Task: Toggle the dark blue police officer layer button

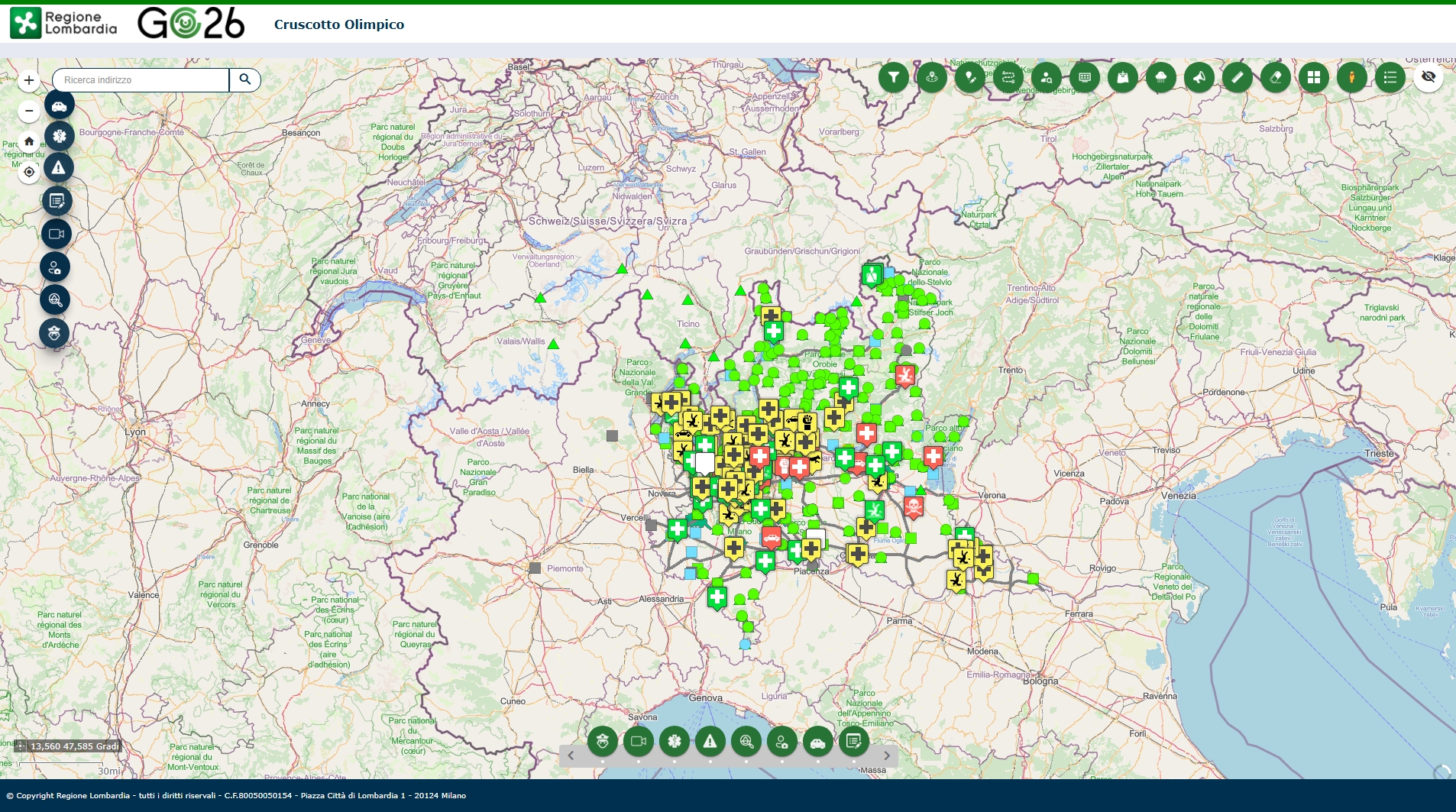Action: [54, 333]
